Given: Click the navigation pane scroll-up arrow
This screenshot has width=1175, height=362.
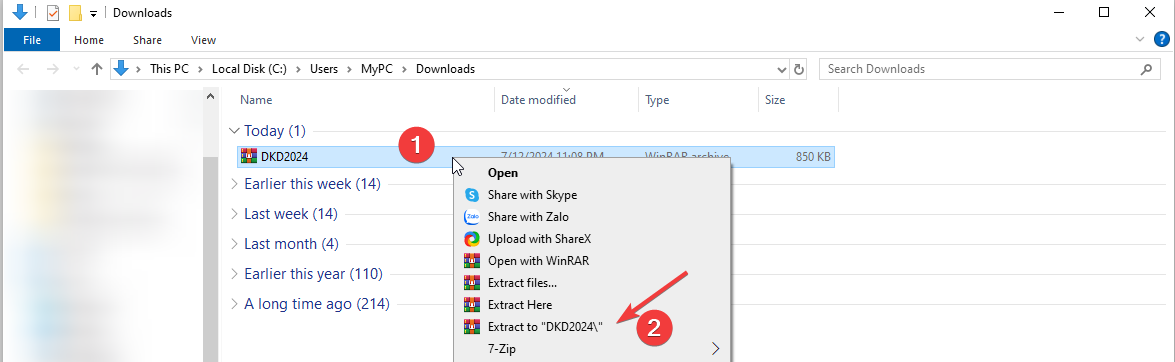Looking at the screenshot, I should coord(211,96).
